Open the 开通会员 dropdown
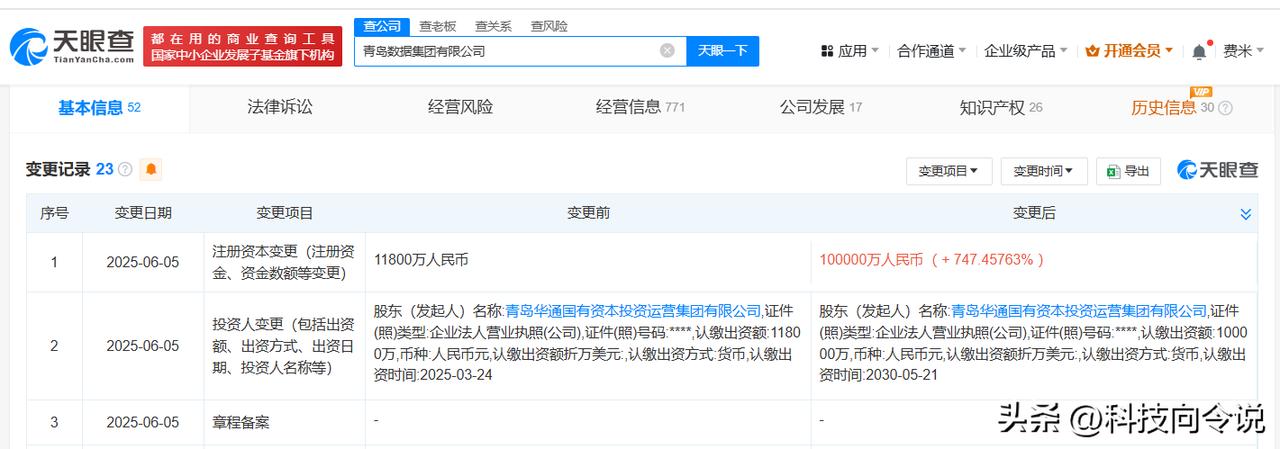 pos(1130,51)
